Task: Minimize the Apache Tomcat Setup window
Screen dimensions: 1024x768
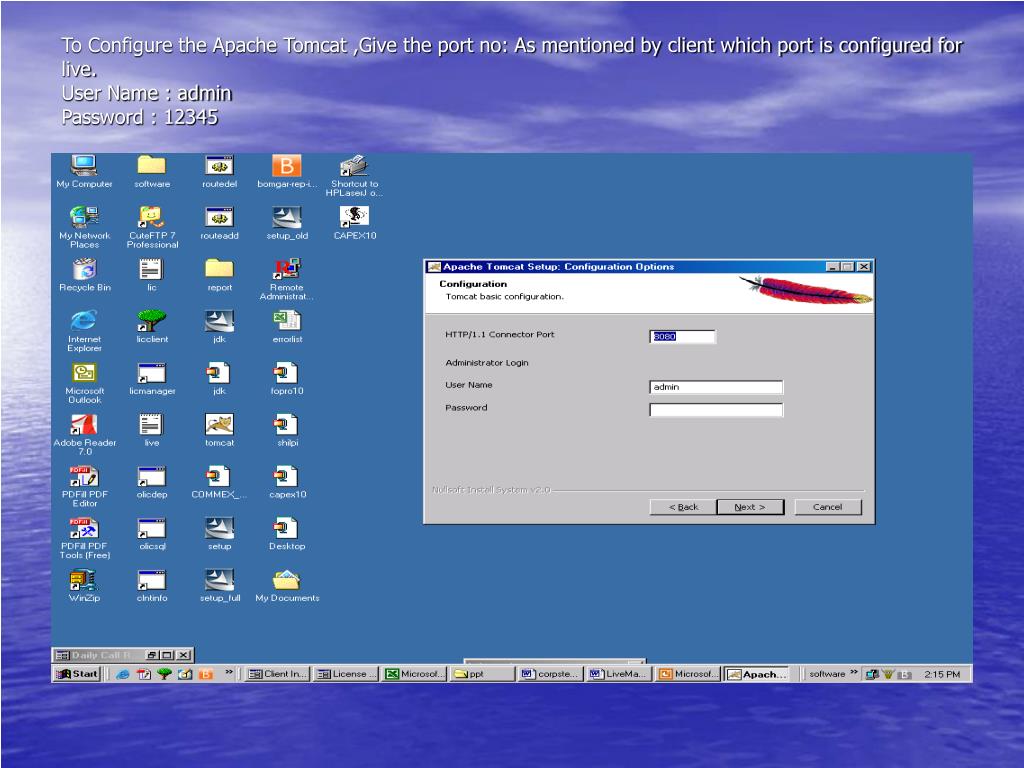Action: [x=833, y=266]
